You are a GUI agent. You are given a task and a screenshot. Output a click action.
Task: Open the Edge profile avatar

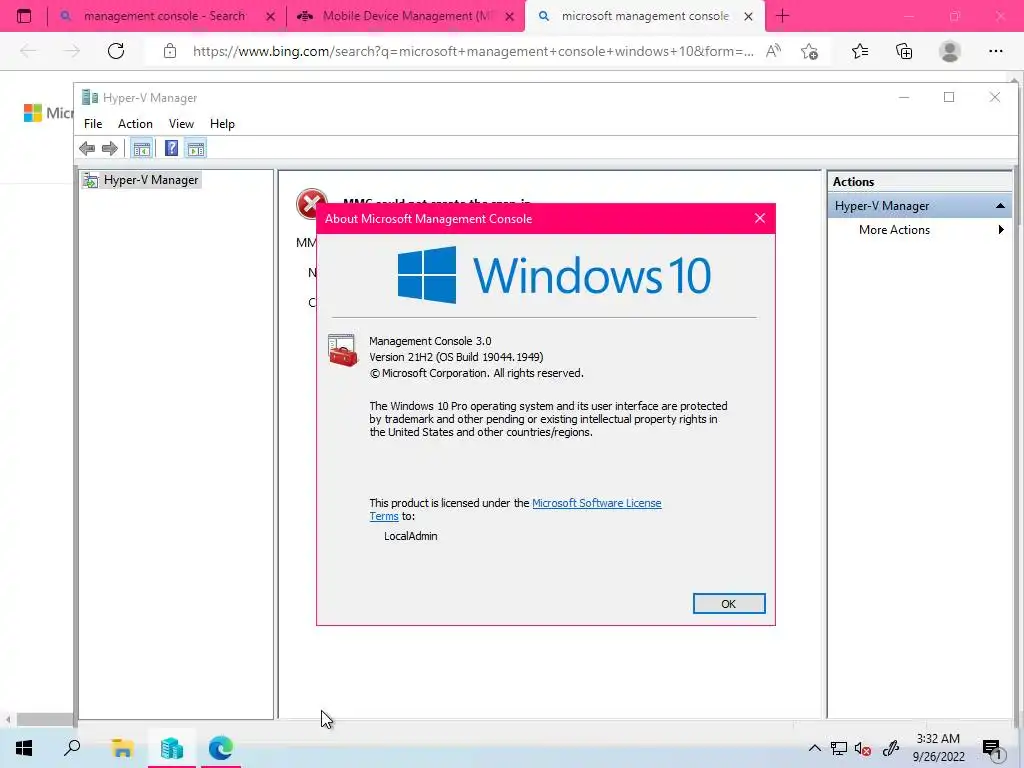[x=950, y=51]
